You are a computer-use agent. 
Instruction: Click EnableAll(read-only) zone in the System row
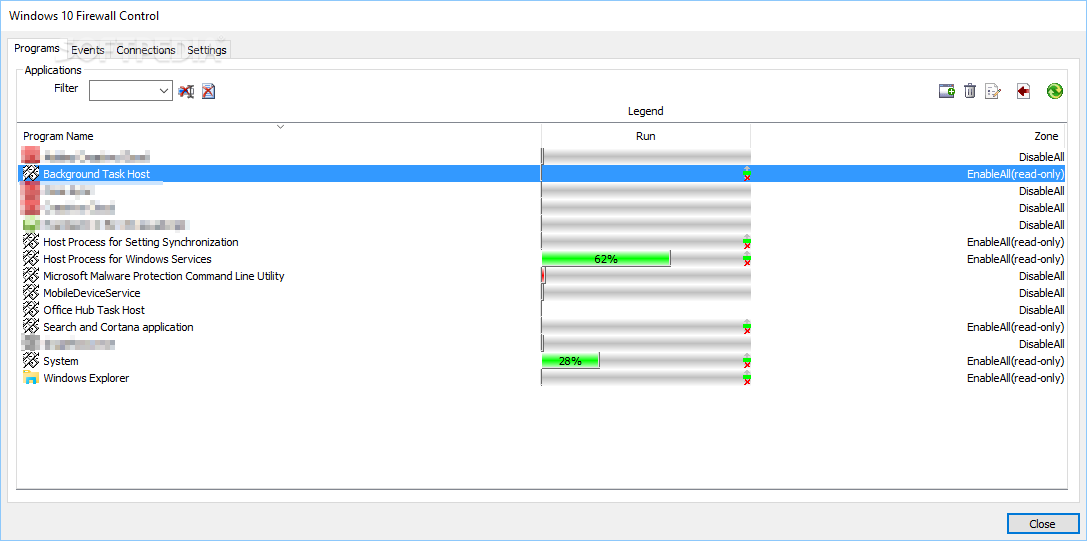pos(1016,361)
